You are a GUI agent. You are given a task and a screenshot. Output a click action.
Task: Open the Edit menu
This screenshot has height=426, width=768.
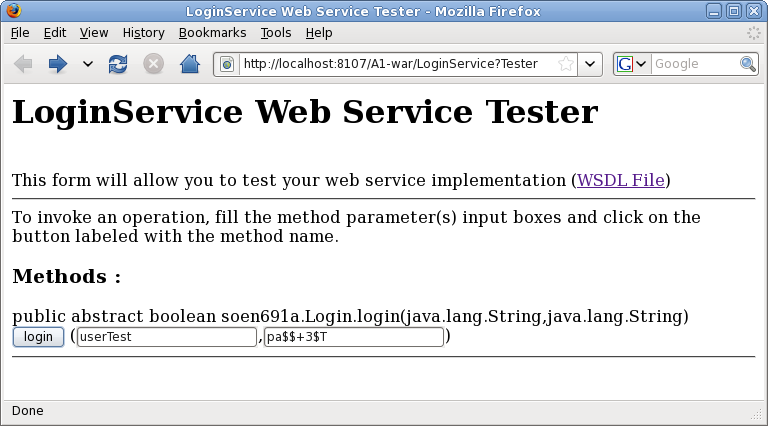55,33
